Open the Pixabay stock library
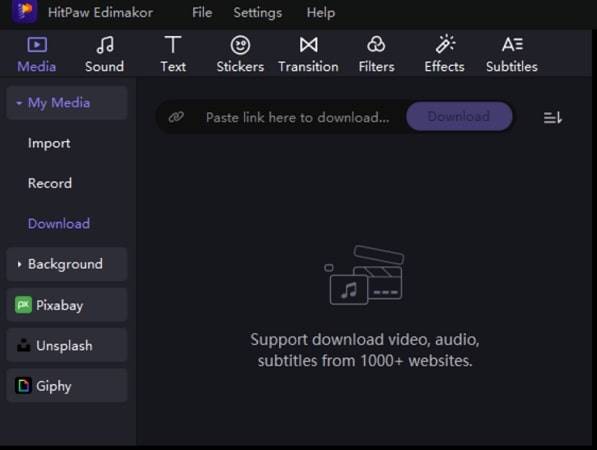Viewport: 597px width, 450px height. click(x=67, y=305)
